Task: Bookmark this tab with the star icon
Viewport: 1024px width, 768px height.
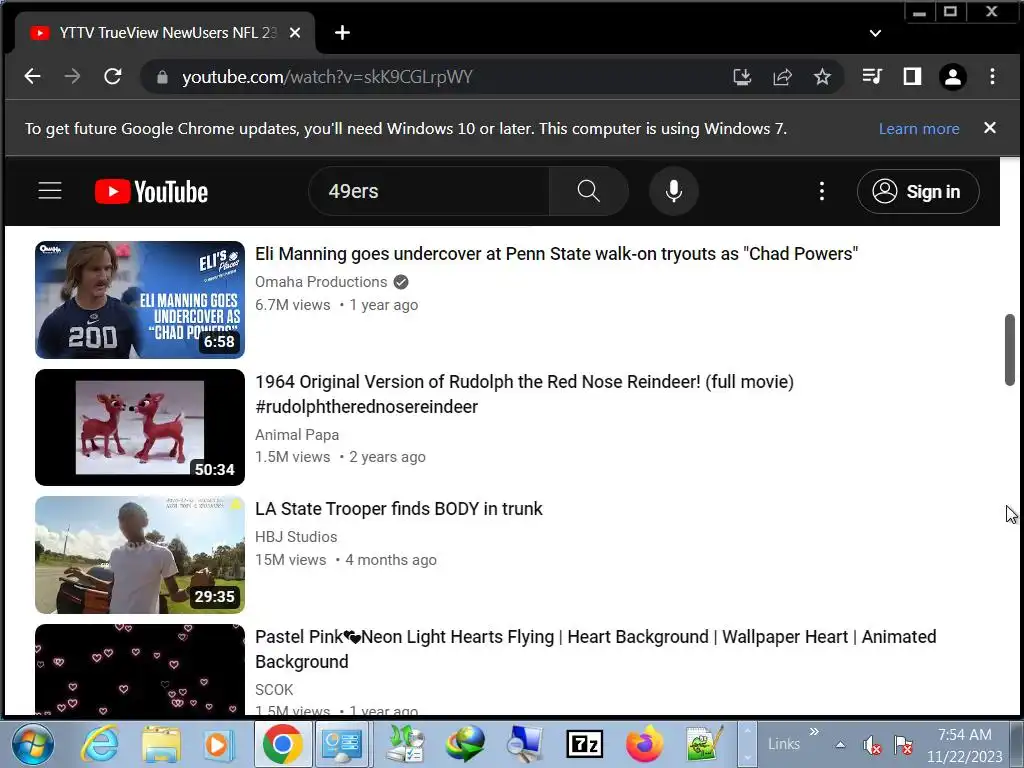Action: pos(822,77)
